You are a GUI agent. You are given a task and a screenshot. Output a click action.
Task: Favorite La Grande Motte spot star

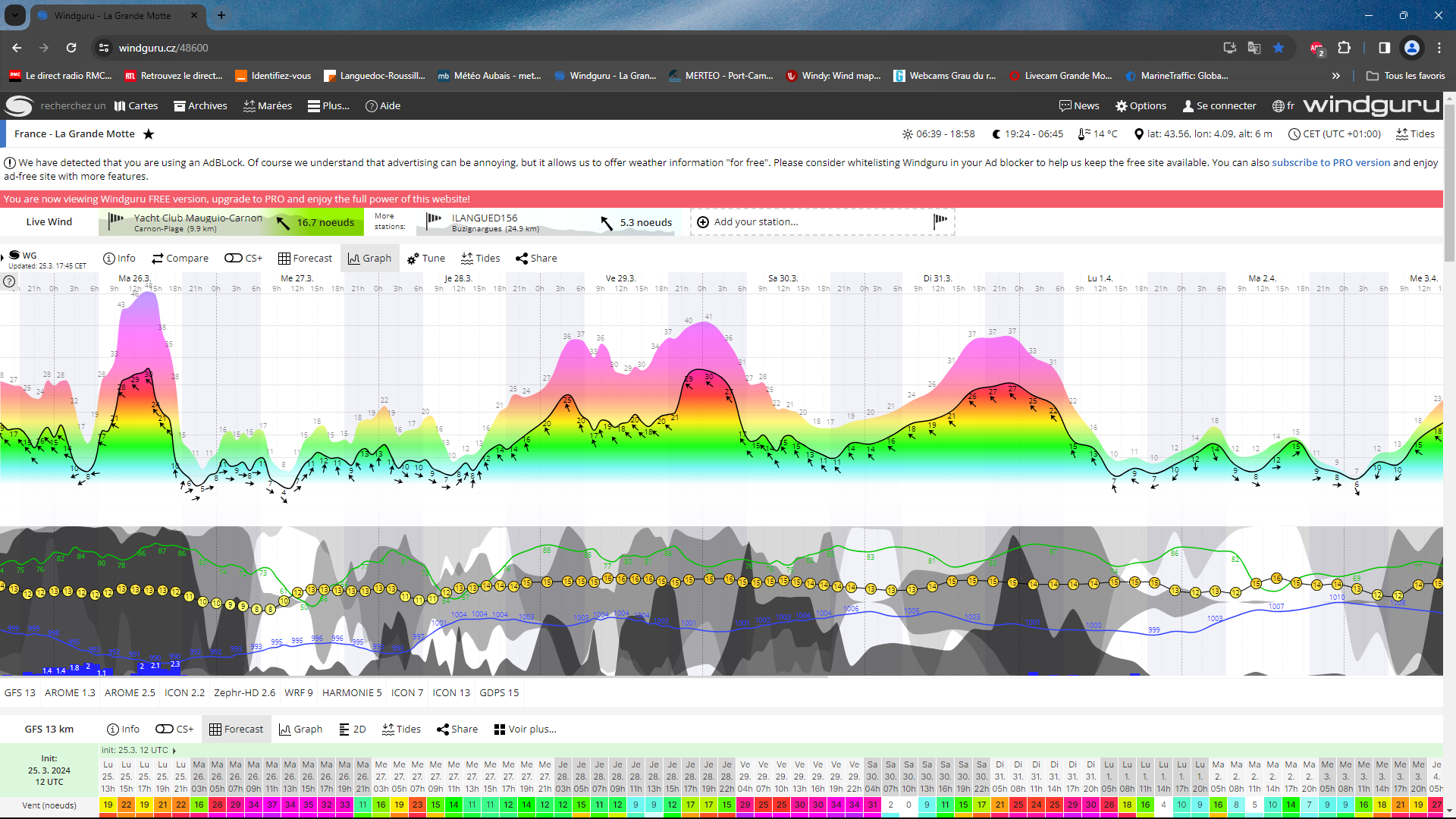pos(149,134)
